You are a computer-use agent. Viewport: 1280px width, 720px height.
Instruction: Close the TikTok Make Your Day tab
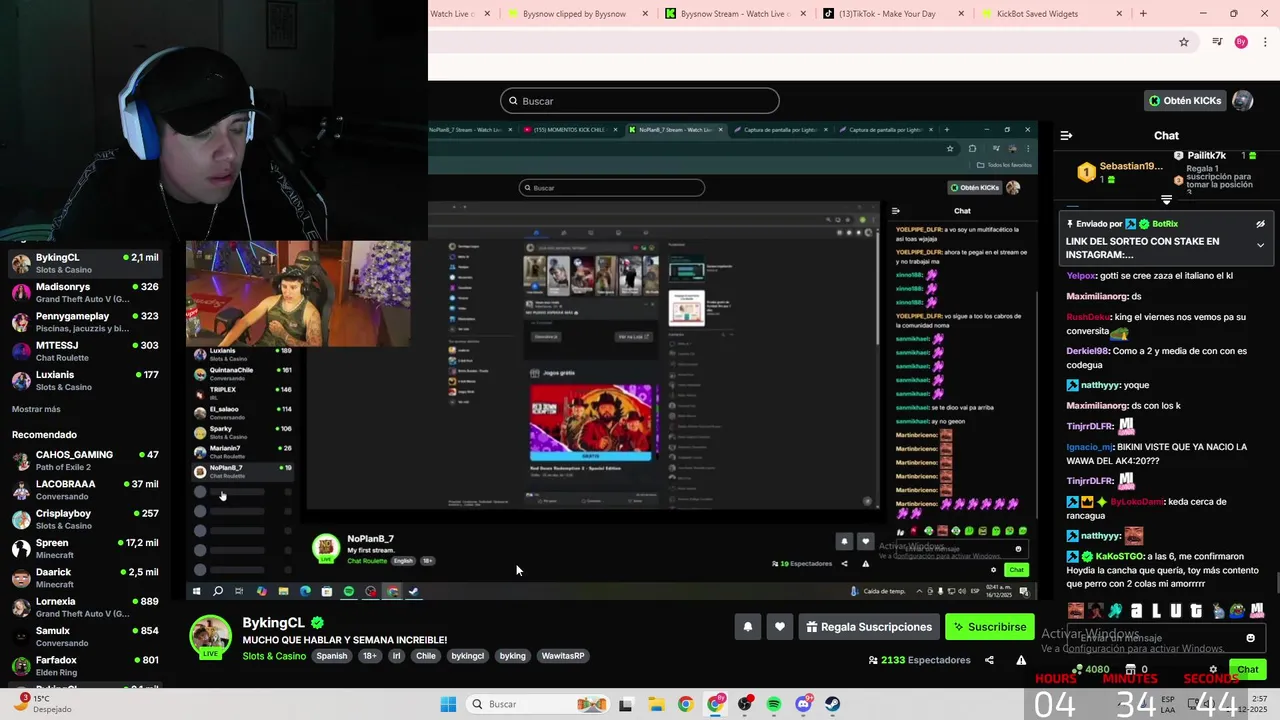click(961, 14)
